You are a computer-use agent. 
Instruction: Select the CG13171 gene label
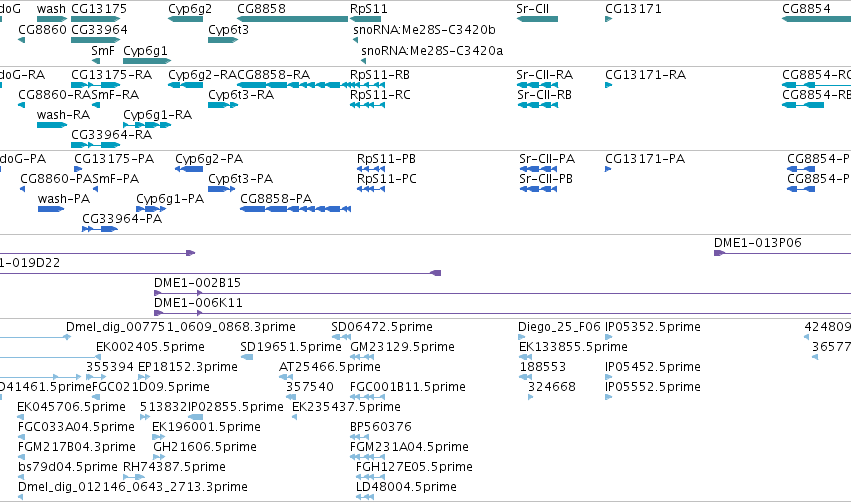tap(633, 9)
